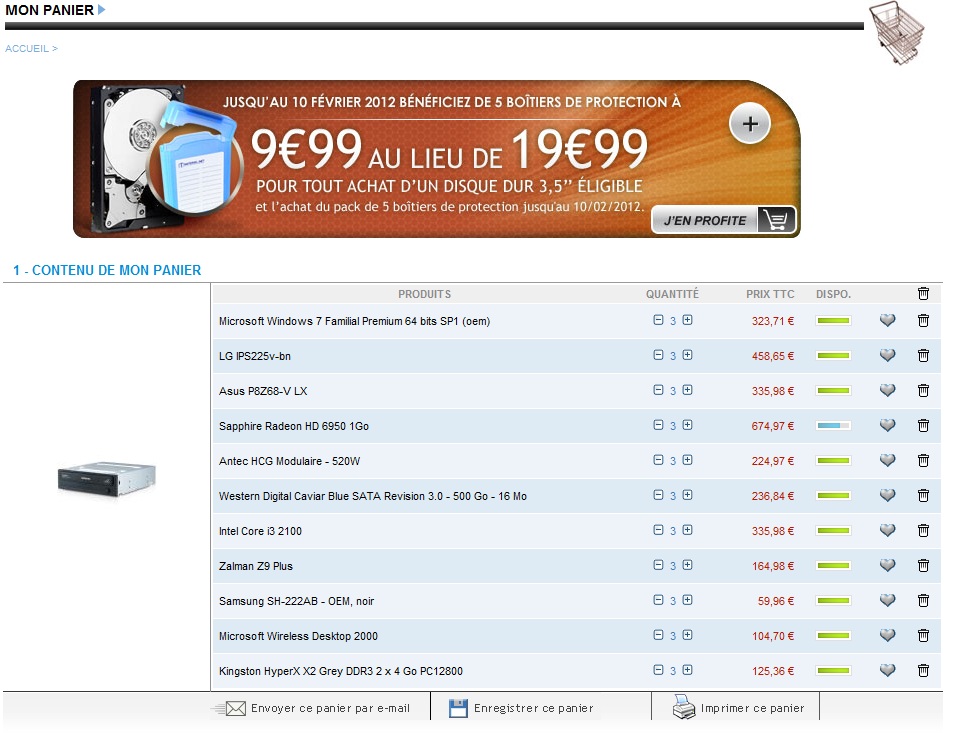Click trash icon for Sapphire Radeon HD 6950

(x=923, y=426)
